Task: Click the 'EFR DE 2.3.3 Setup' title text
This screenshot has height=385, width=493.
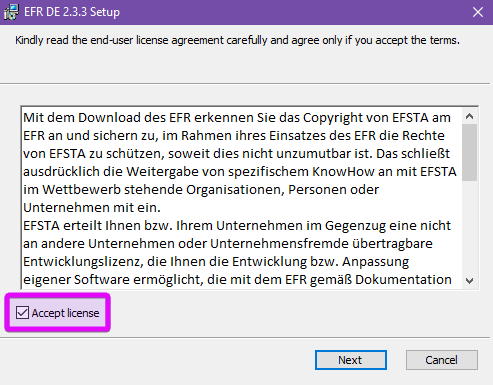Action: pos(72,12)
